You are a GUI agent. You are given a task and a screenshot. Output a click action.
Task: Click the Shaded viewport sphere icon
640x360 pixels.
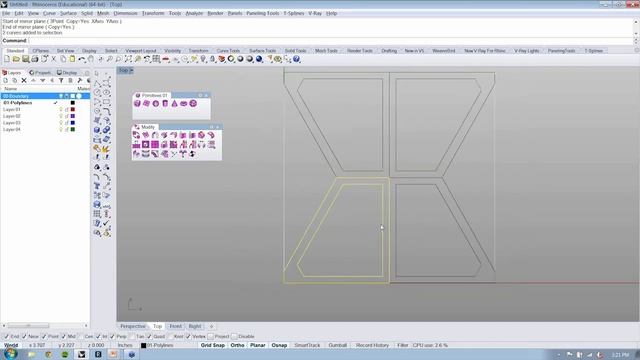(x=240, y=59)
